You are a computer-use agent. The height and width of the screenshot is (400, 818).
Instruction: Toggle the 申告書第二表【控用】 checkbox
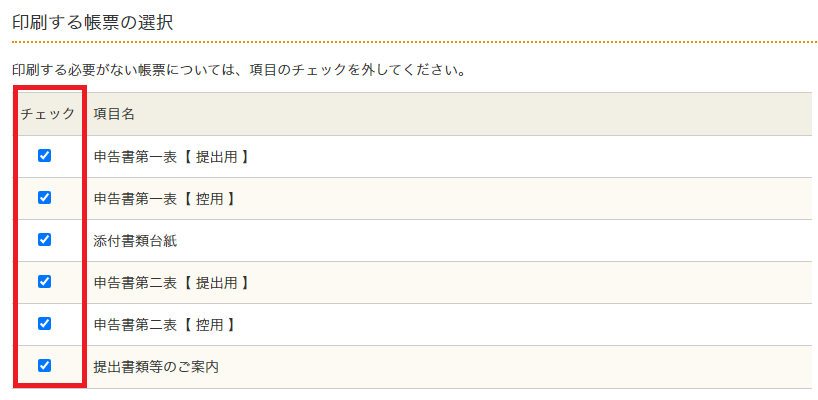click(44, 323)
